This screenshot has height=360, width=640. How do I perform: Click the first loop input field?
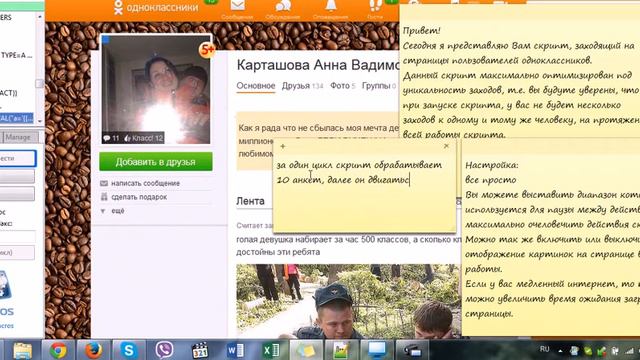click(x=17, y=236)
